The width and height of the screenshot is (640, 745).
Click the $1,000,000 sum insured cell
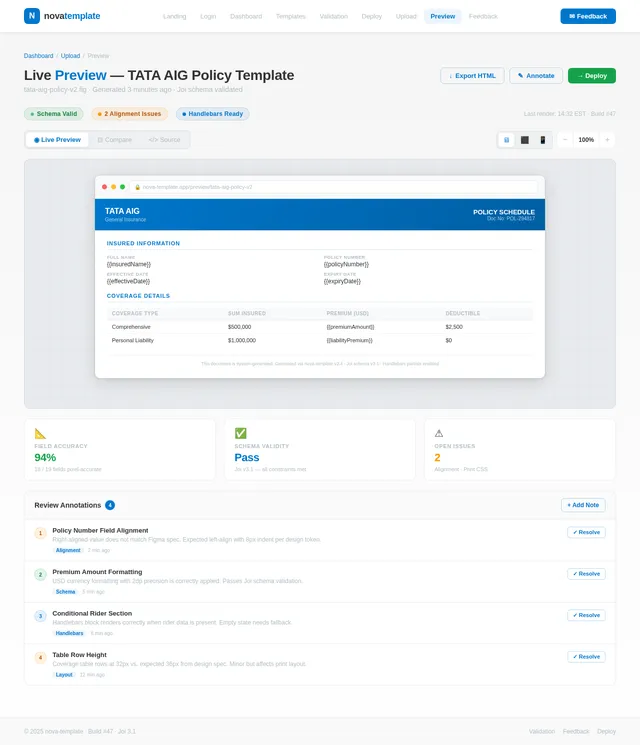point(242,340)
